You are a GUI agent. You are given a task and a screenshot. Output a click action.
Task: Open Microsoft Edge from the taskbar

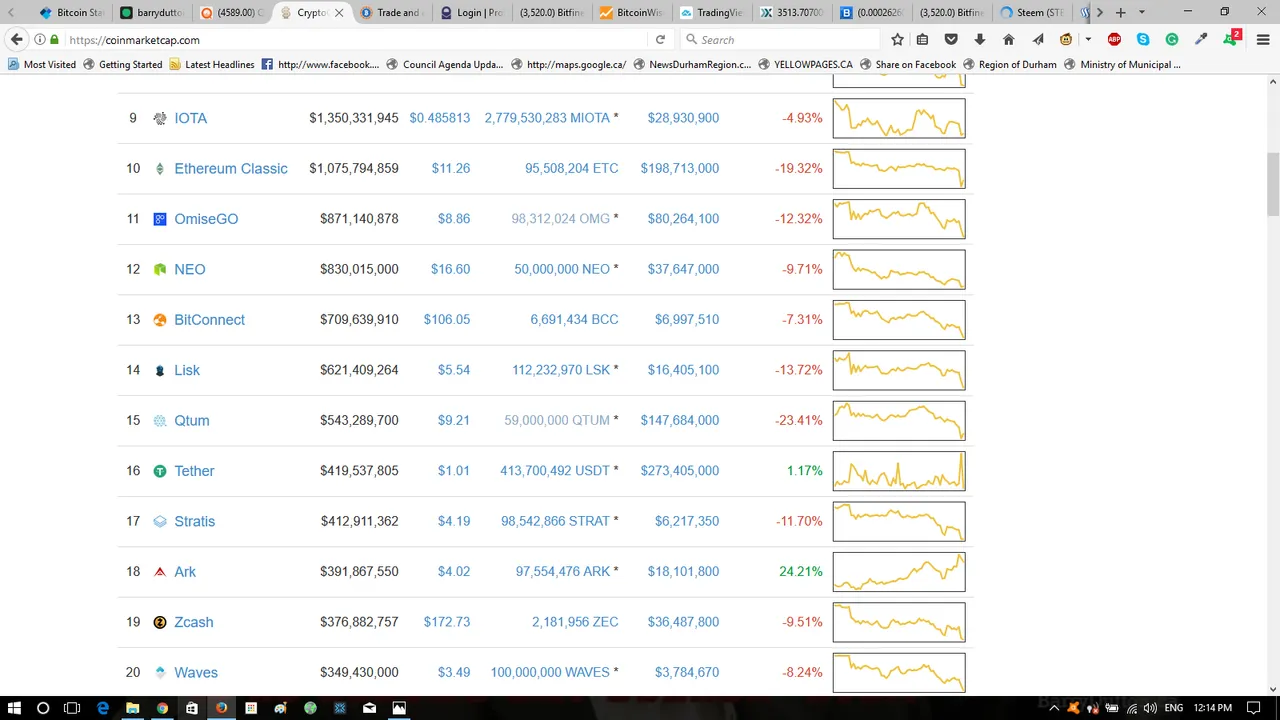pyautogui.click(x=102, y=708)
